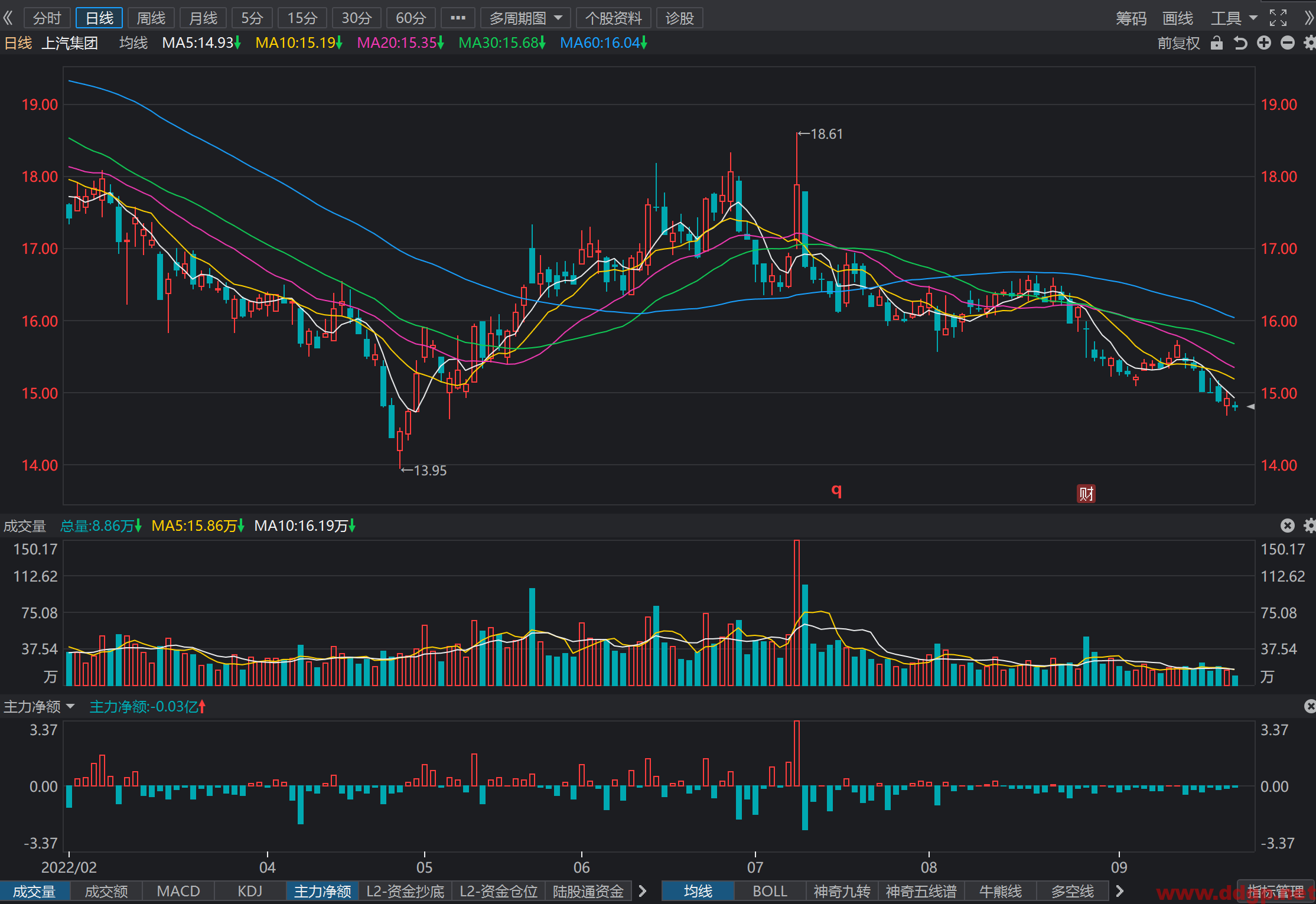Open 个股资料 stock info
The height and width of the screenshot is (904, 1316).
(x=613, y=18)
